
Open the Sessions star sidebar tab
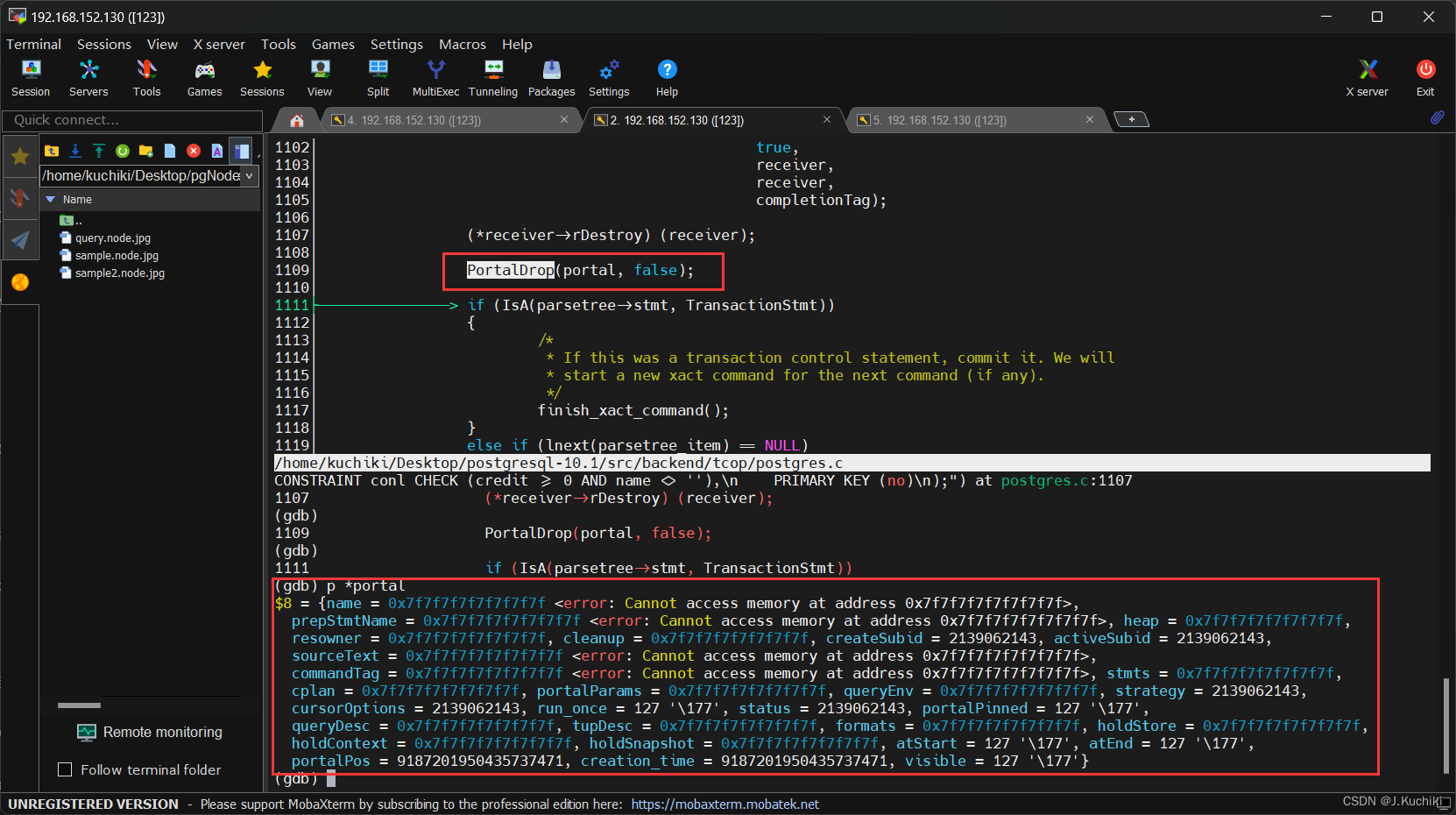(20, 157)
